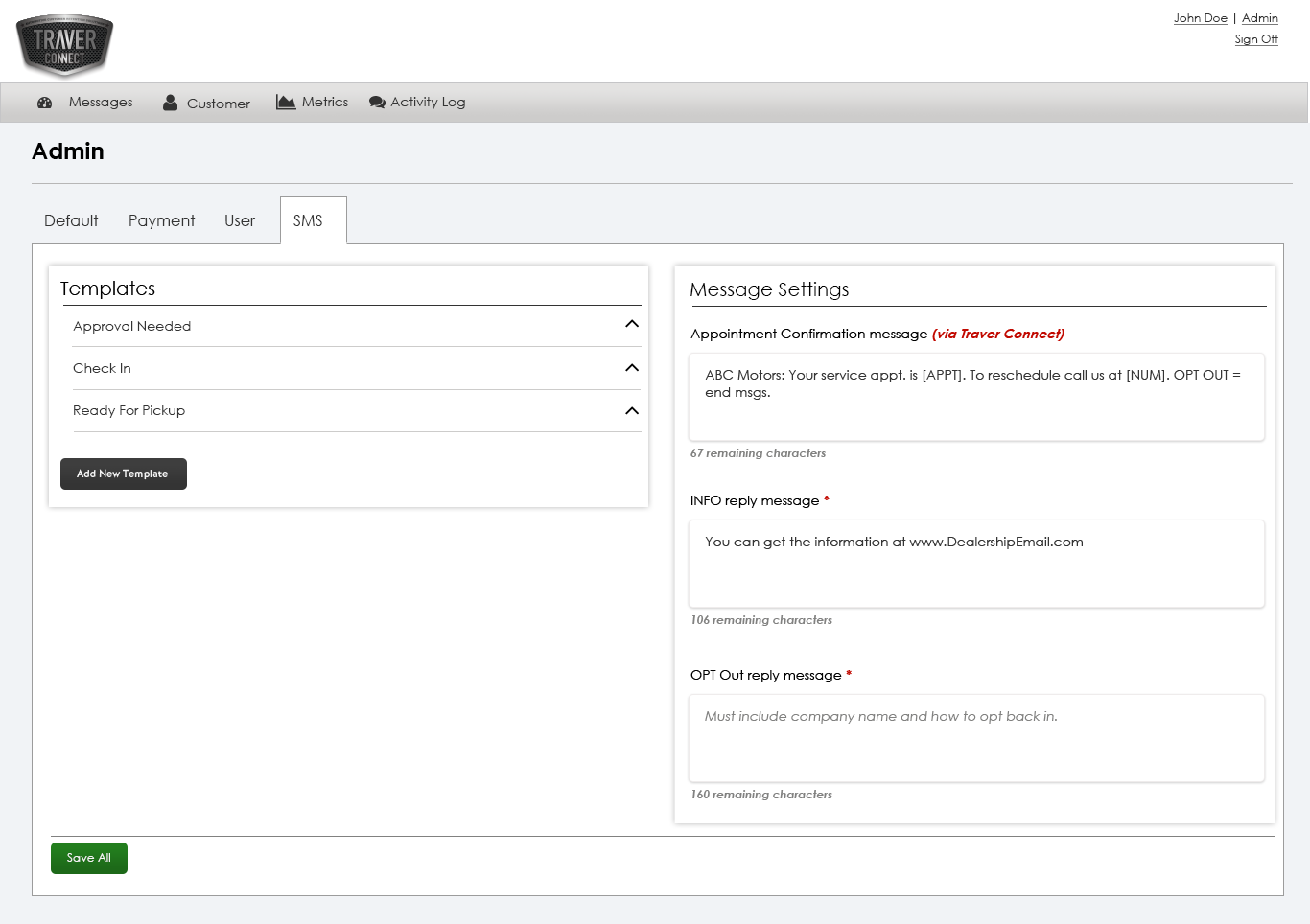This screenshot has width=1310, height=924.
Task: Select the User tab
Action: (x=240, y=220)
